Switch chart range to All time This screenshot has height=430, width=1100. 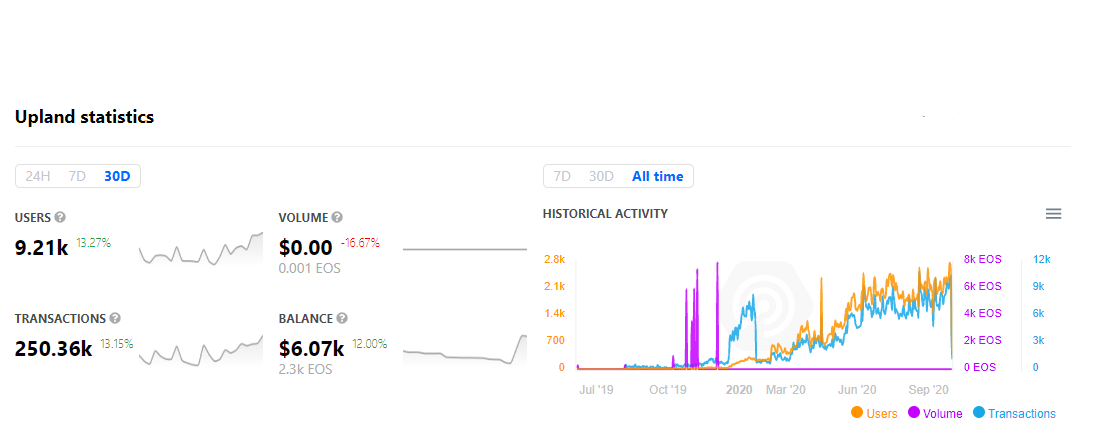tap(657, 176)
